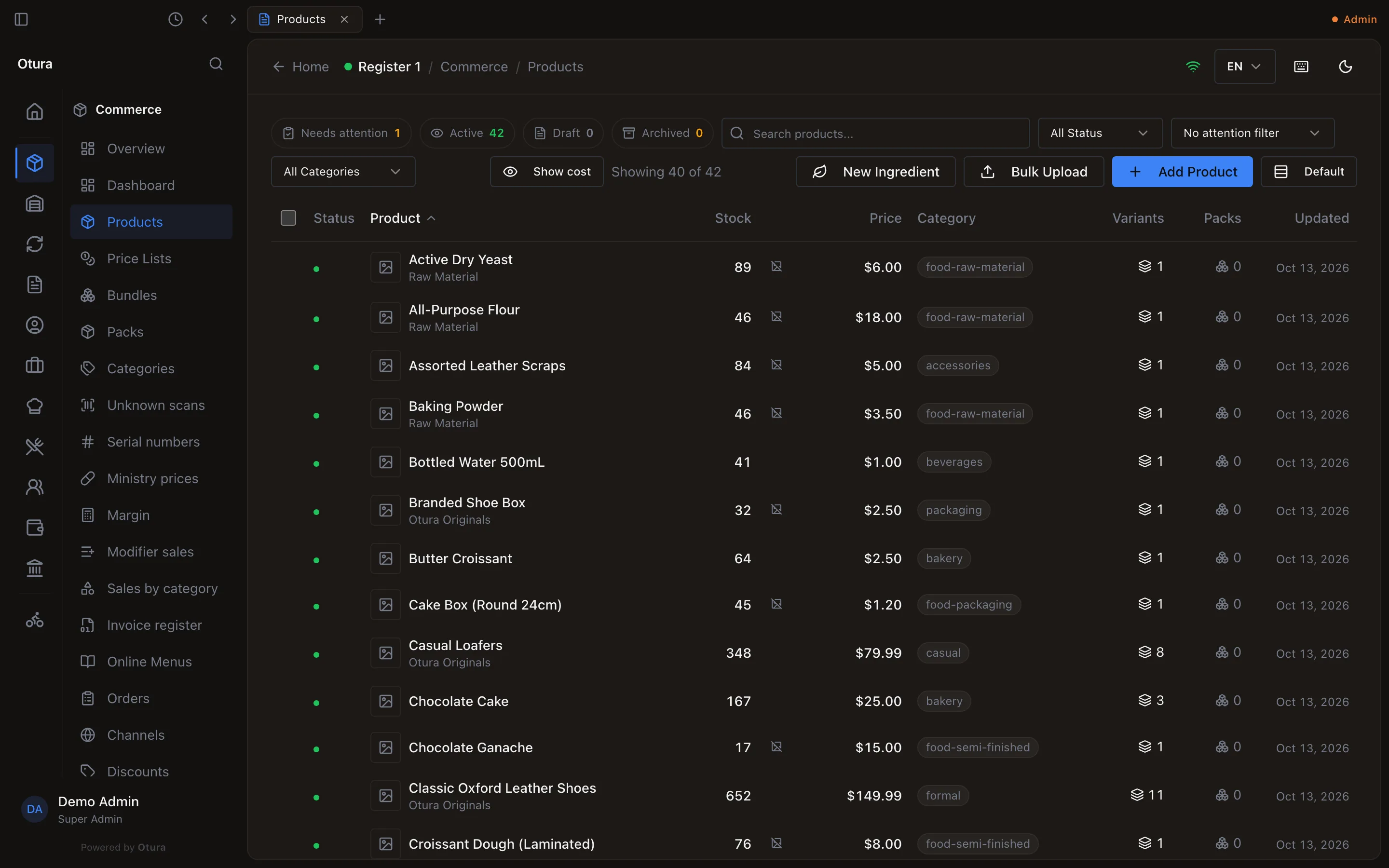The image size is (1389, 868).
Task: Open the chef hat icon in the rail
Action: tap(35, 406)
